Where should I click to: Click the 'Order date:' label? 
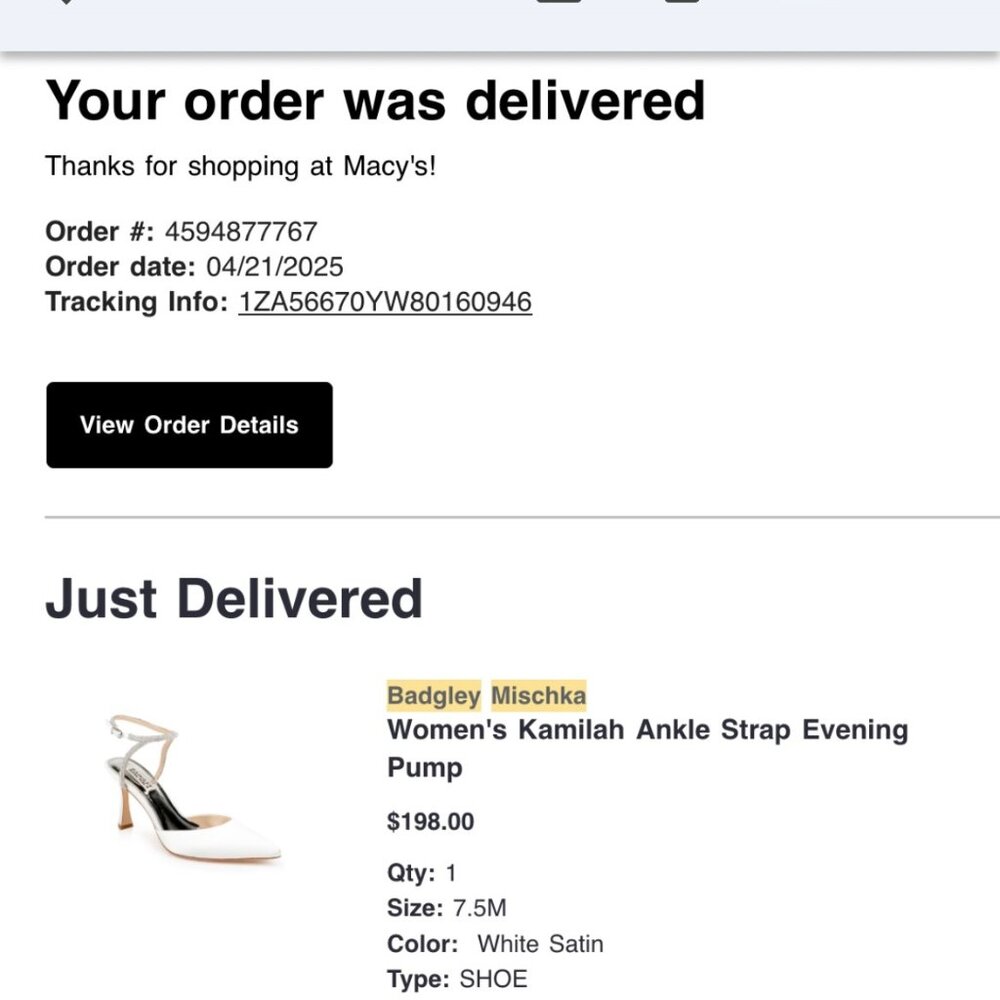tap(120, 267)
